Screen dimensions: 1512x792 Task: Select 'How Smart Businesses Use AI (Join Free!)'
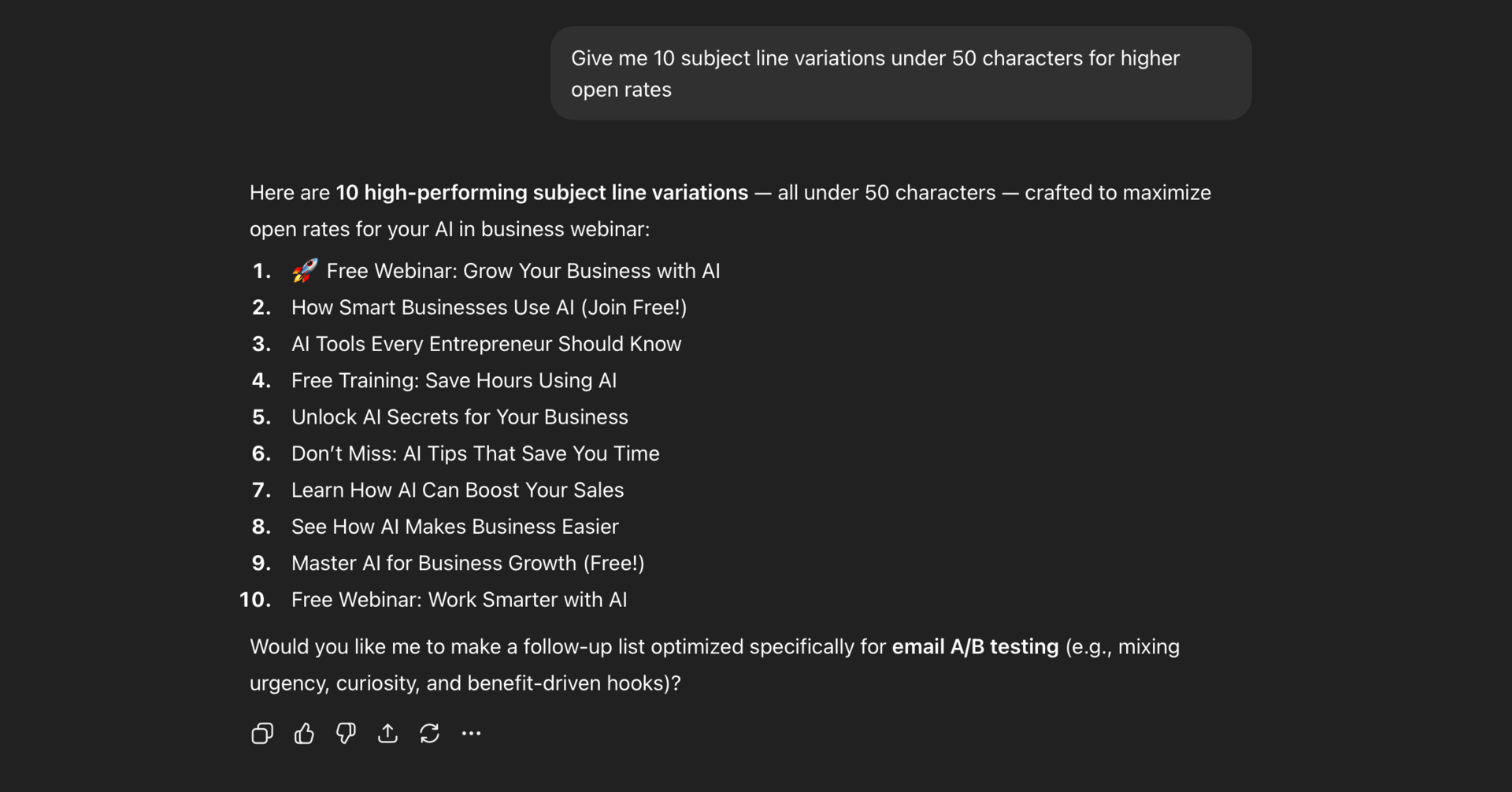pos(489,307)
